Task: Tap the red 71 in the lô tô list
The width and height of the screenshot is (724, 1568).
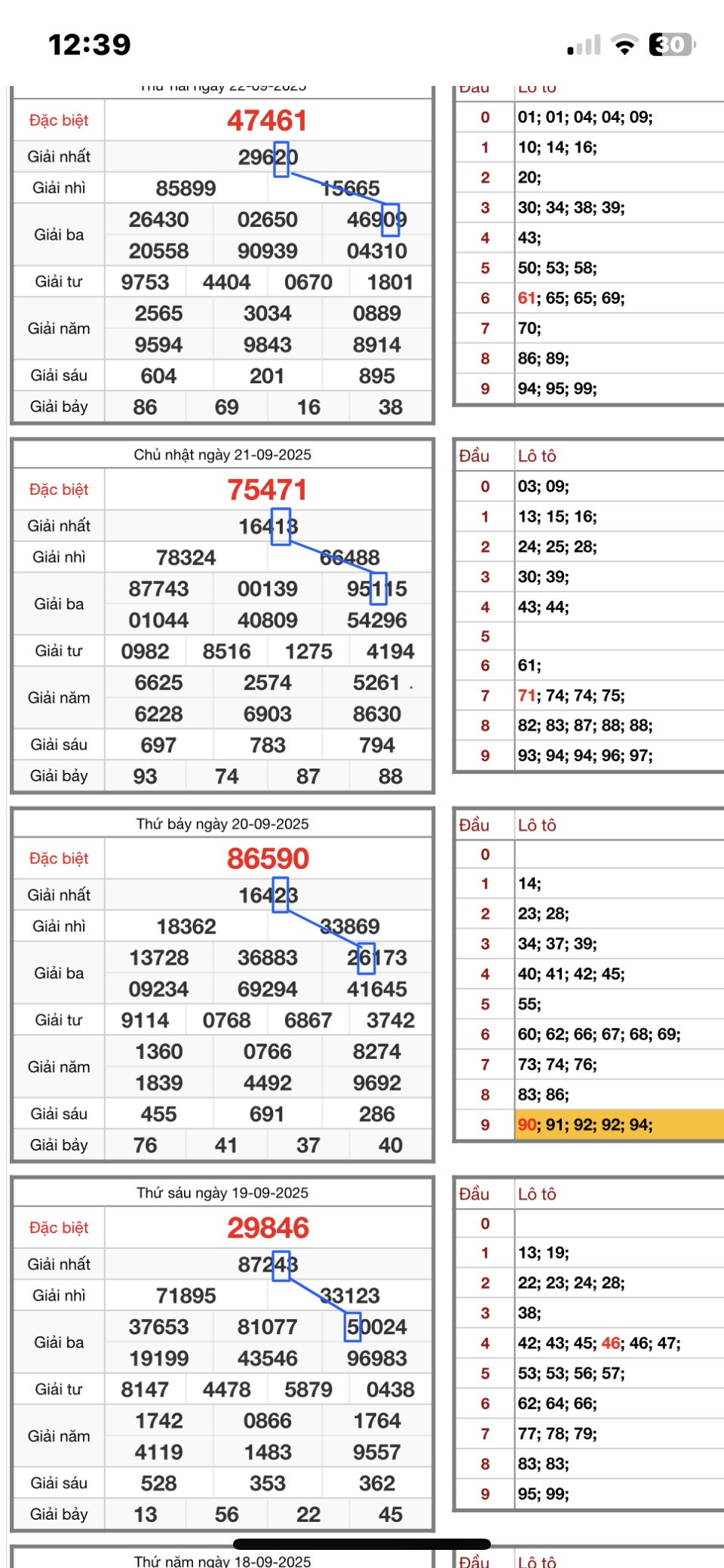Action: click(x=526, y=695)
